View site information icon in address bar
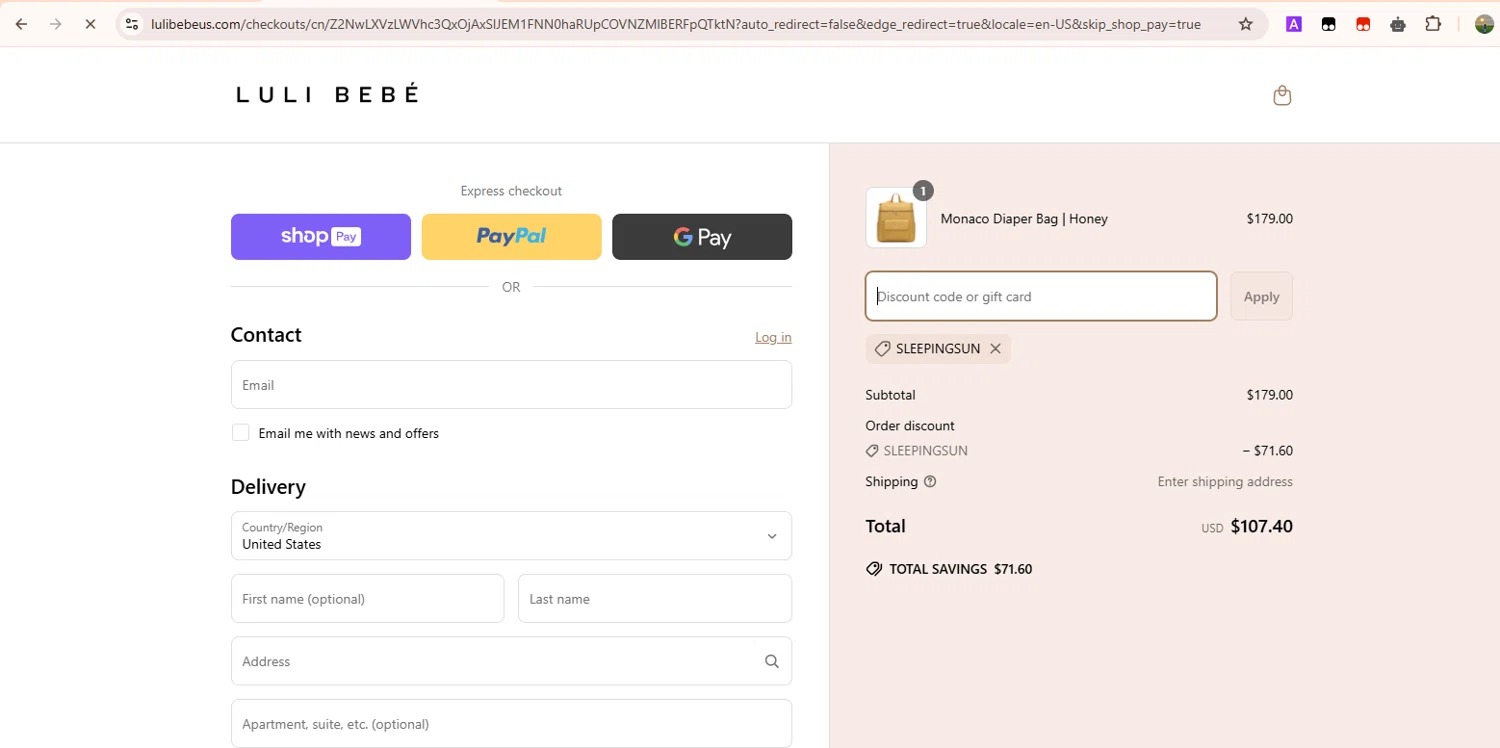Viewport: 1500px width, 748px height. [132, 24]
